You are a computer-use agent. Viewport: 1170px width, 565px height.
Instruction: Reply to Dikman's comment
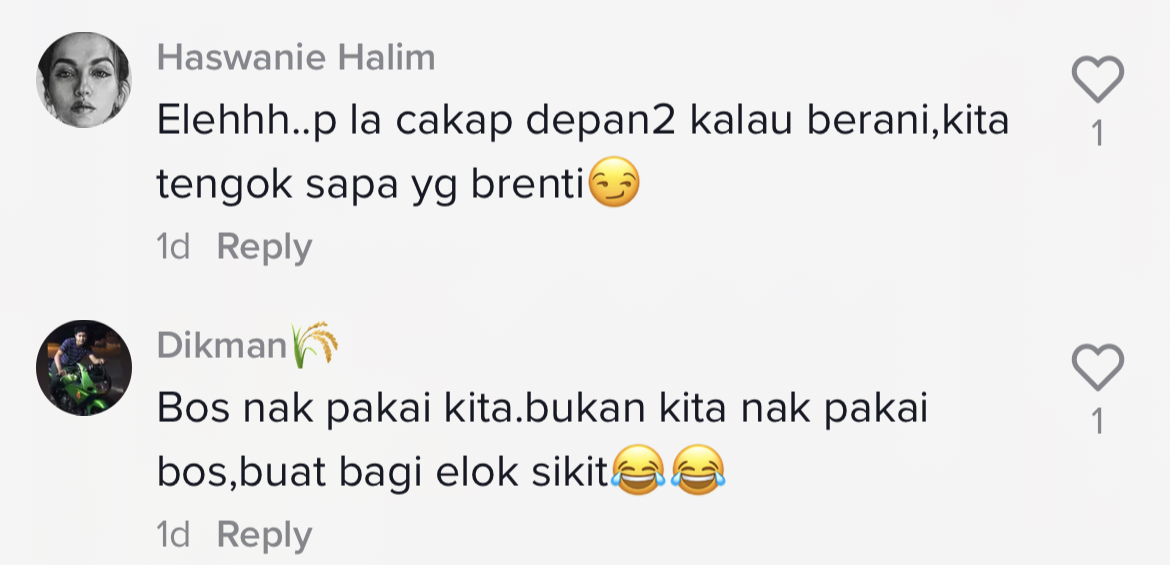coord(264,535)
